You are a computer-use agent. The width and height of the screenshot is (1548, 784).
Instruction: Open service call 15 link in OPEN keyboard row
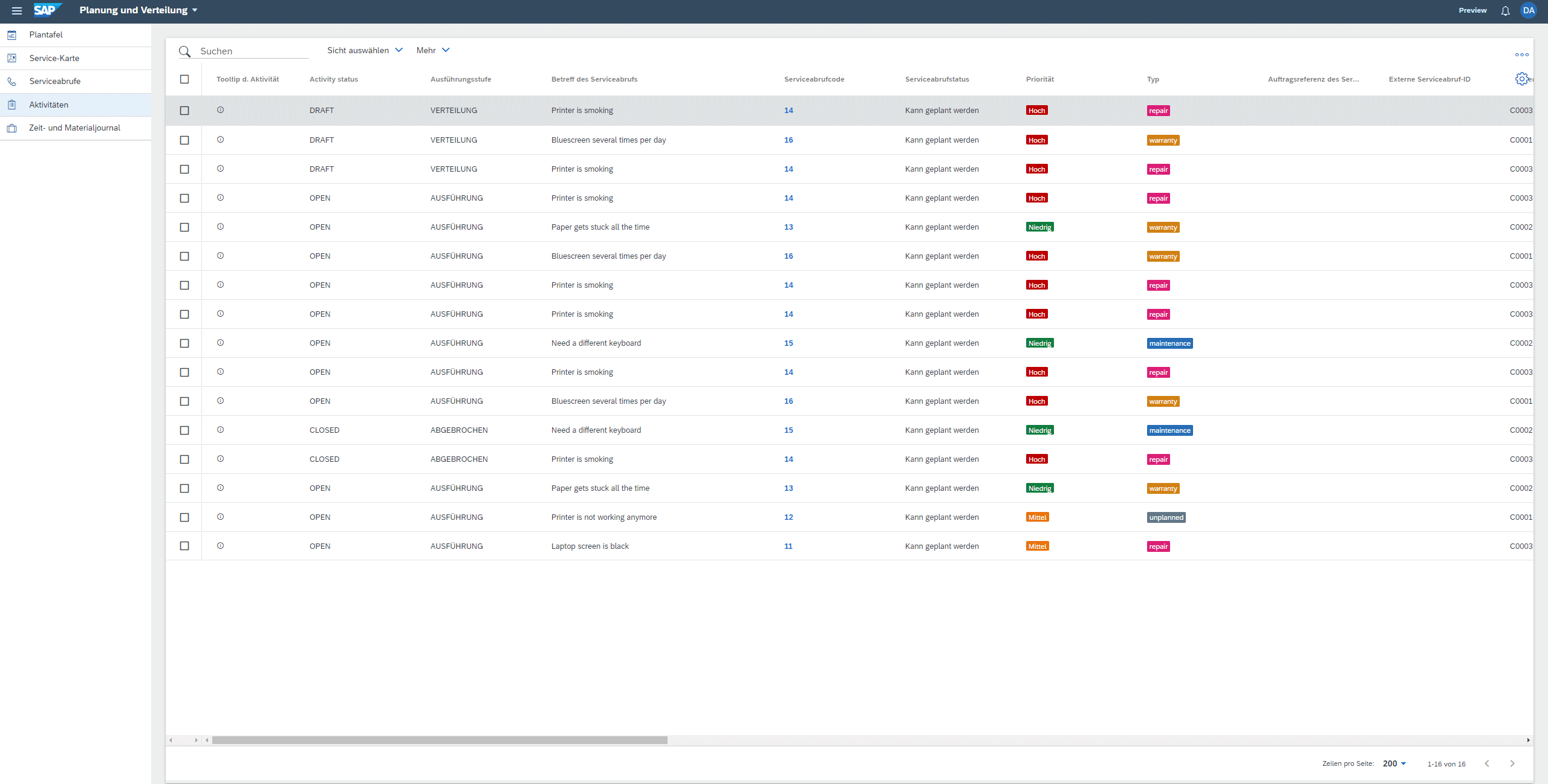coord(789,343)
